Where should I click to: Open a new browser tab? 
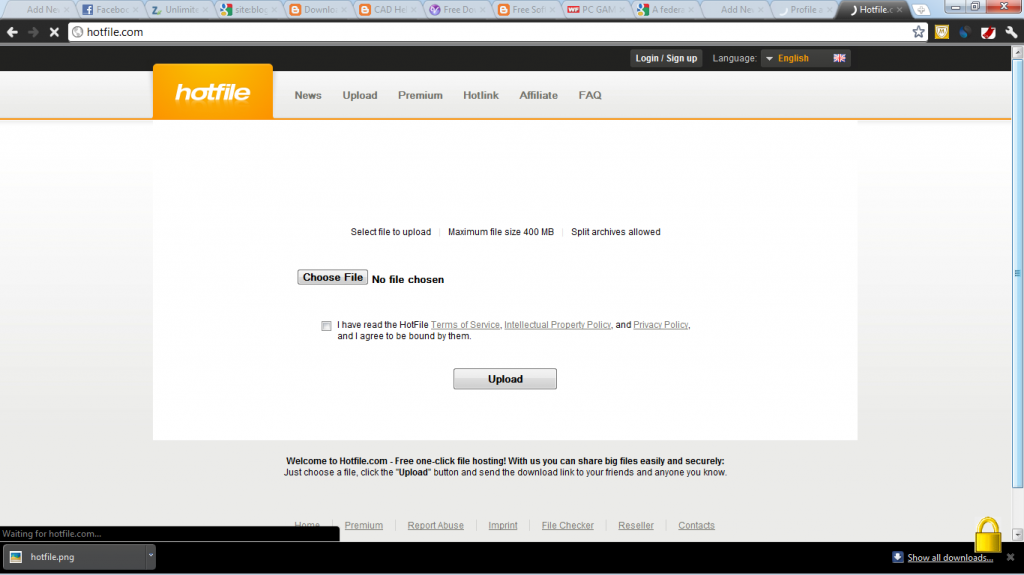click(921, 10)
